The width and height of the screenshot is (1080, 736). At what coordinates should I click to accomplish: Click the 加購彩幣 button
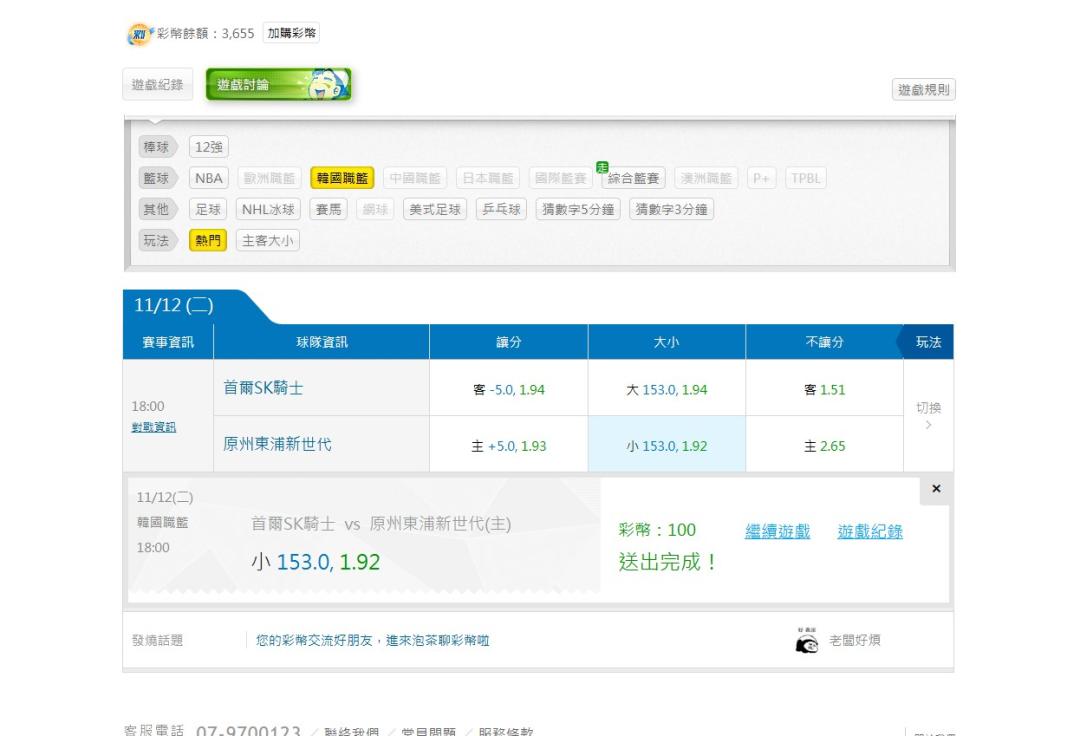[291, 33]
